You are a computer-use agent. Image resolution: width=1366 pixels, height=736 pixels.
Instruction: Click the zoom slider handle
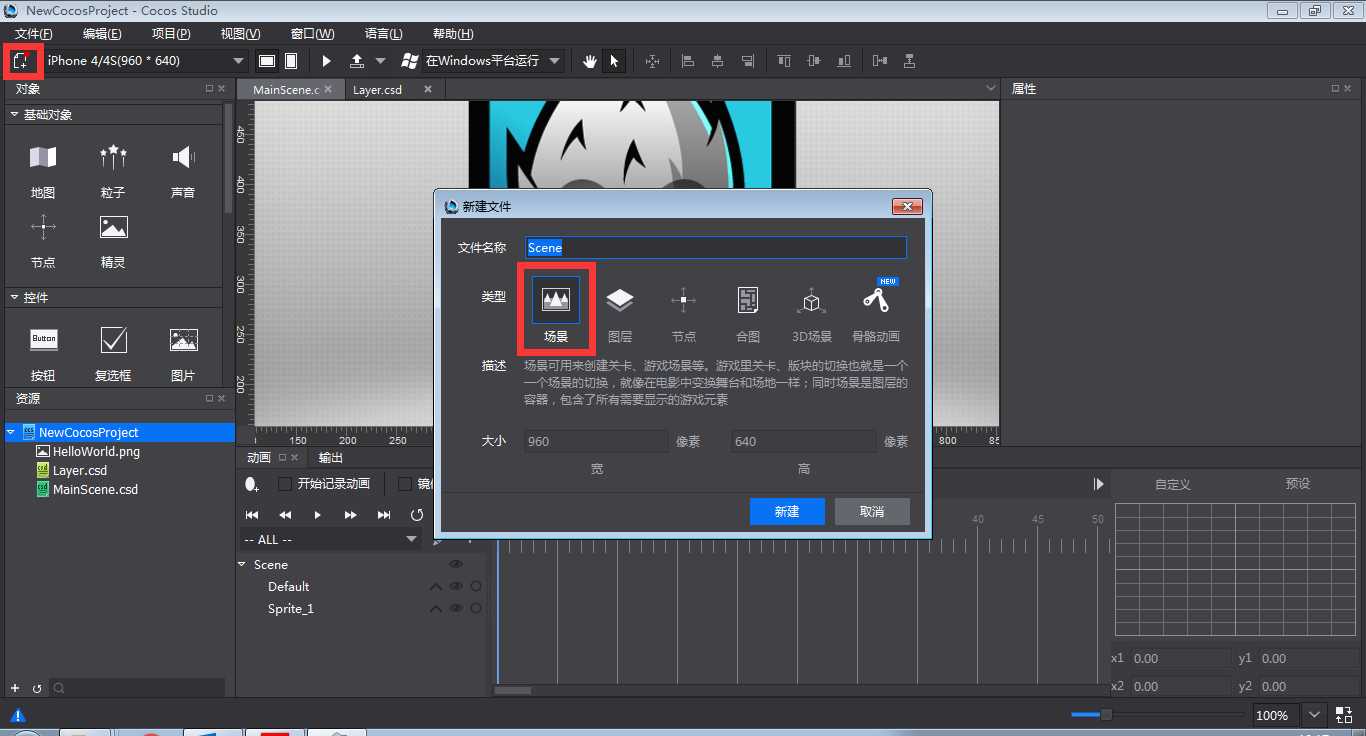click(1106, 715)
